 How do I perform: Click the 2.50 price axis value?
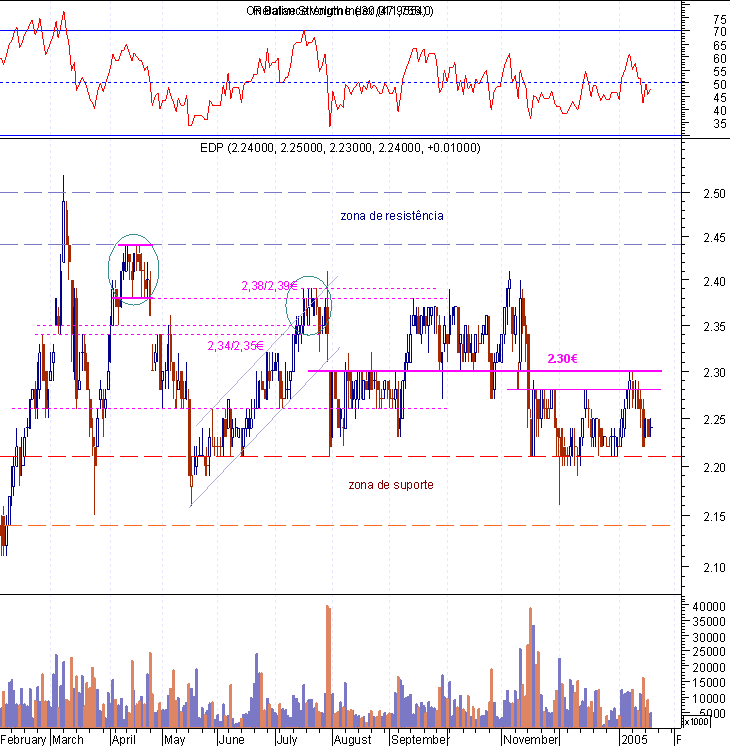click(714, 194)
